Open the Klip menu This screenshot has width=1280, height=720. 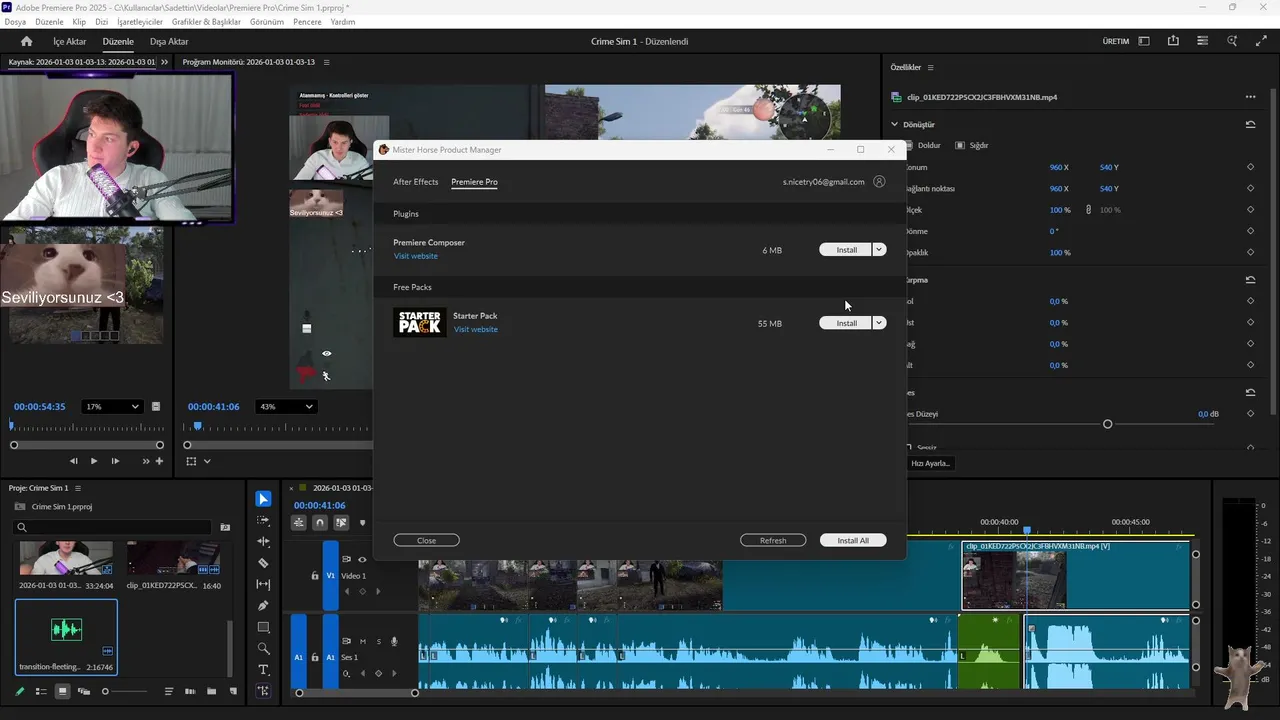point(79,21)
